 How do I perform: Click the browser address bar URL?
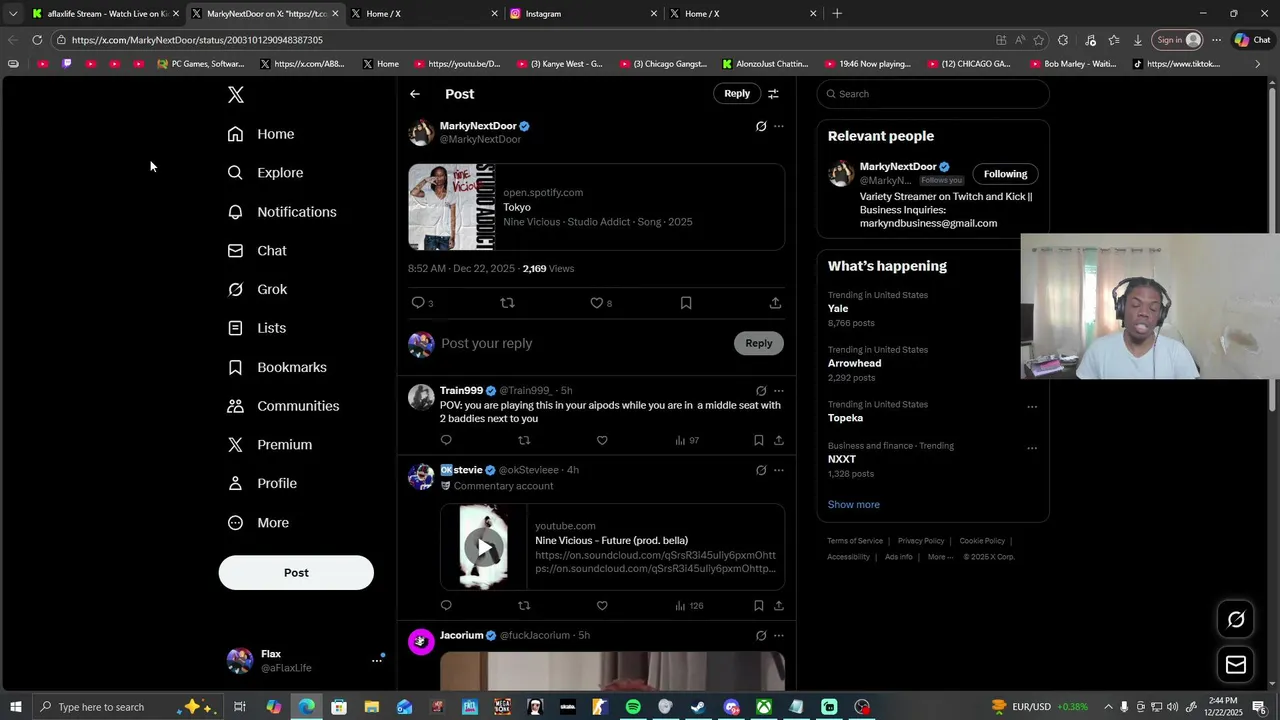[197, 40]
